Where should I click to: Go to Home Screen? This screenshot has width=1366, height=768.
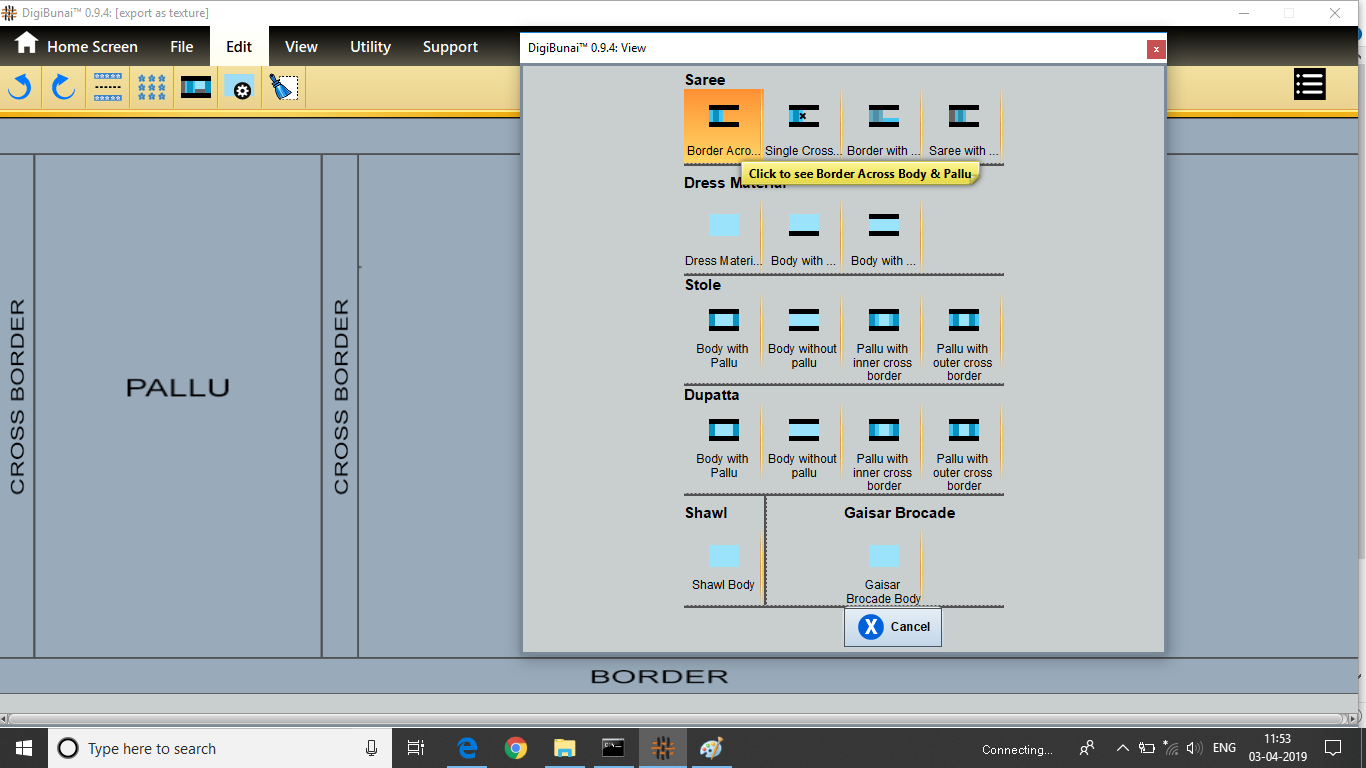[x=76, y=47]
